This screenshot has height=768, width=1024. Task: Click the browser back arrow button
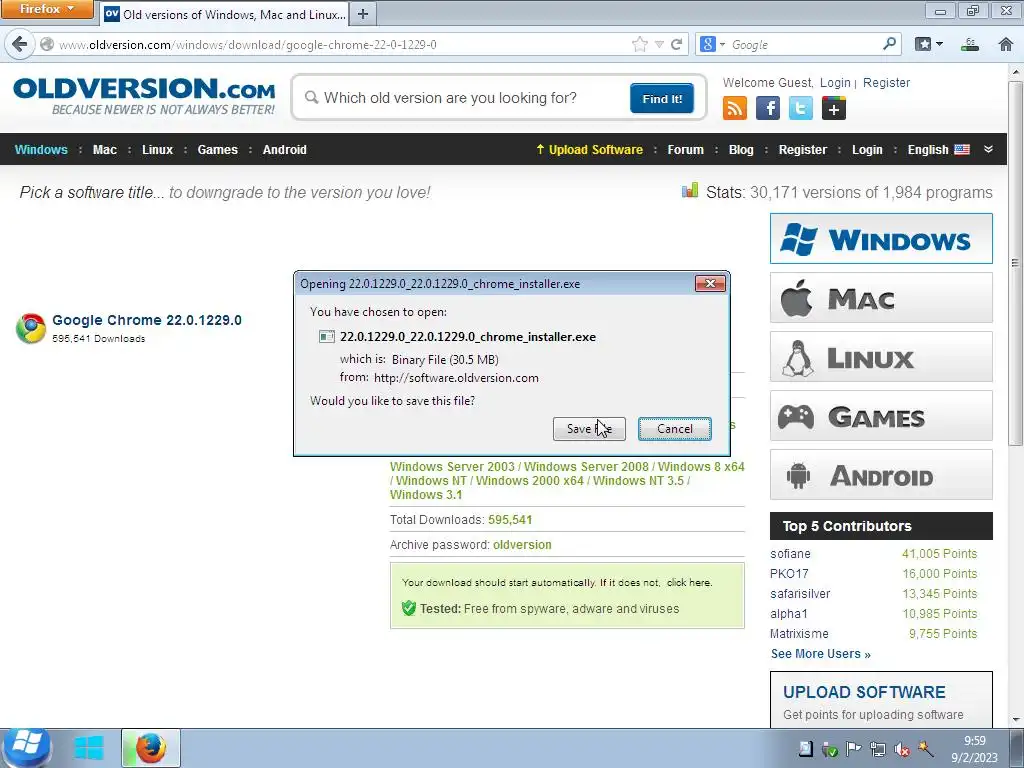pyautogui.click(x=20, y=44)
